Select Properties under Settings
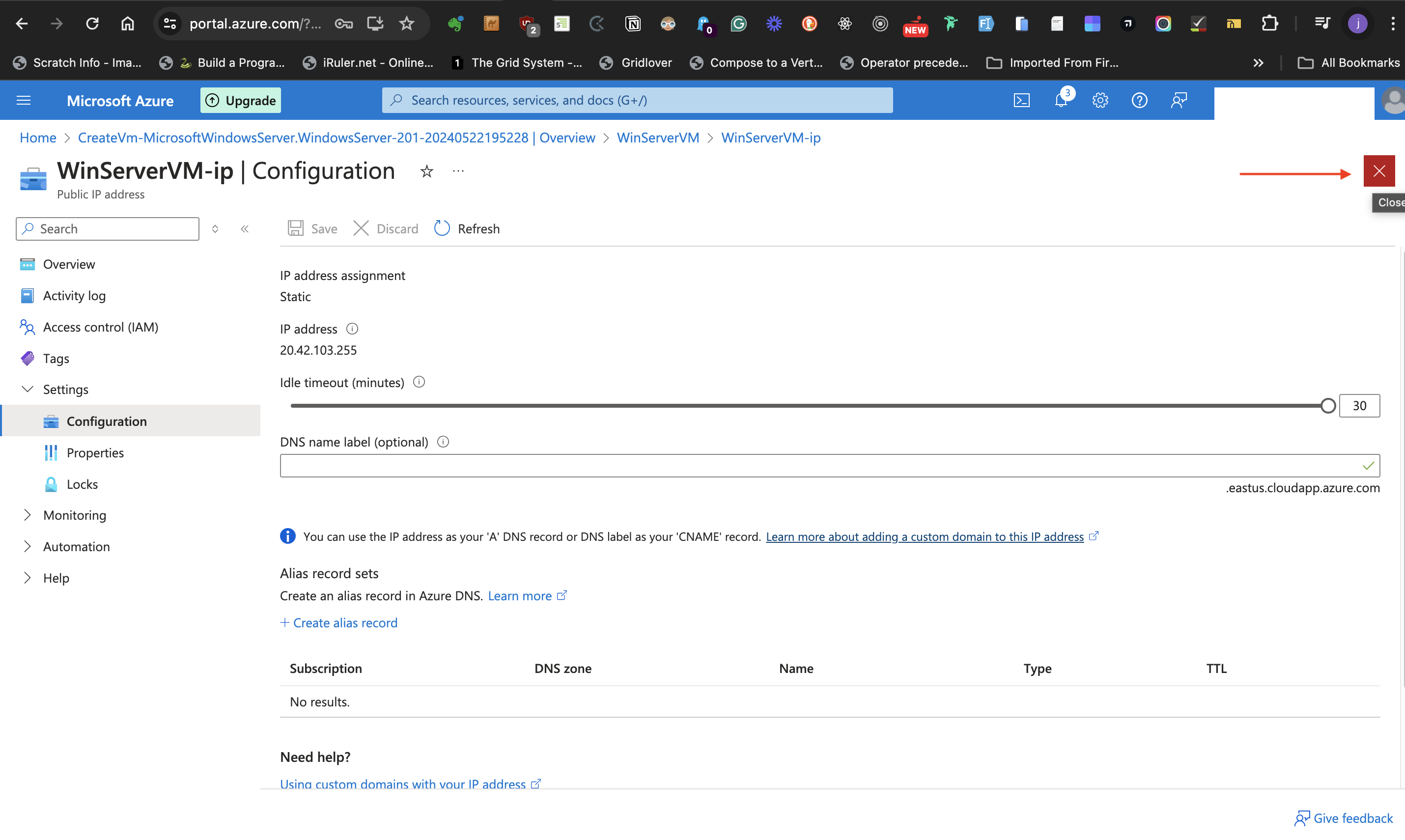Viewport: 1405px width, 840px height. (94, 452)
